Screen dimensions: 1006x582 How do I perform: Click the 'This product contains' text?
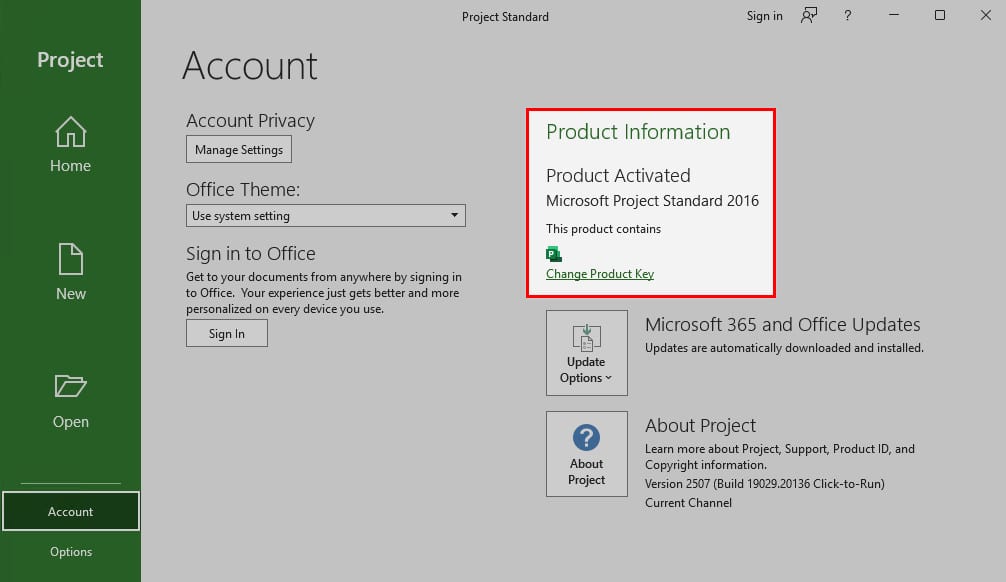click(x=603, y=229)
